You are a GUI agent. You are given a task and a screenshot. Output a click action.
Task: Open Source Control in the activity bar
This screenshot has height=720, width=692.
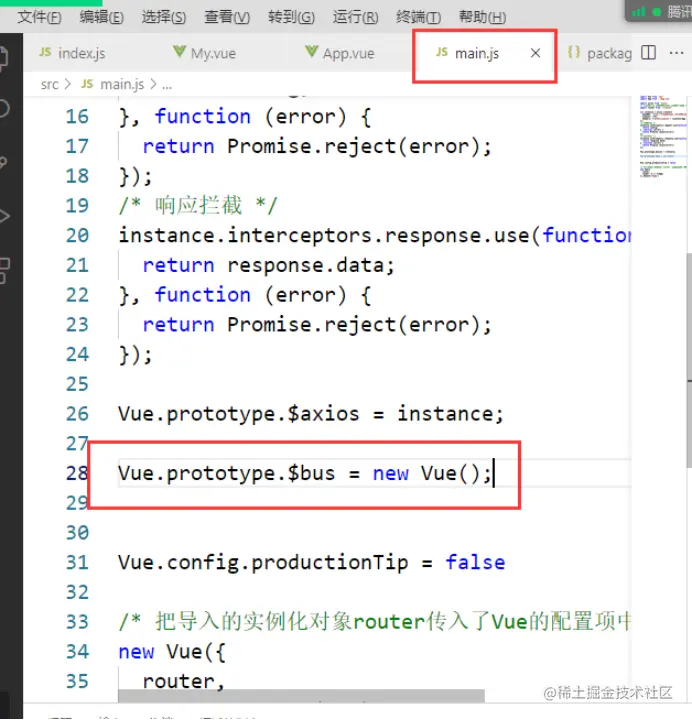point(4,162)
